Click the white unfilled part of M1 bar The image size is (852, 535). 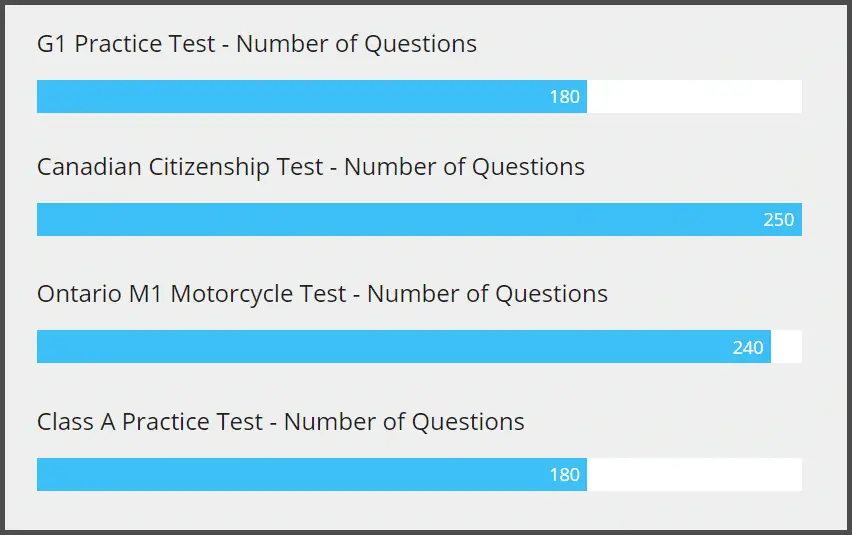pos(786,347)
